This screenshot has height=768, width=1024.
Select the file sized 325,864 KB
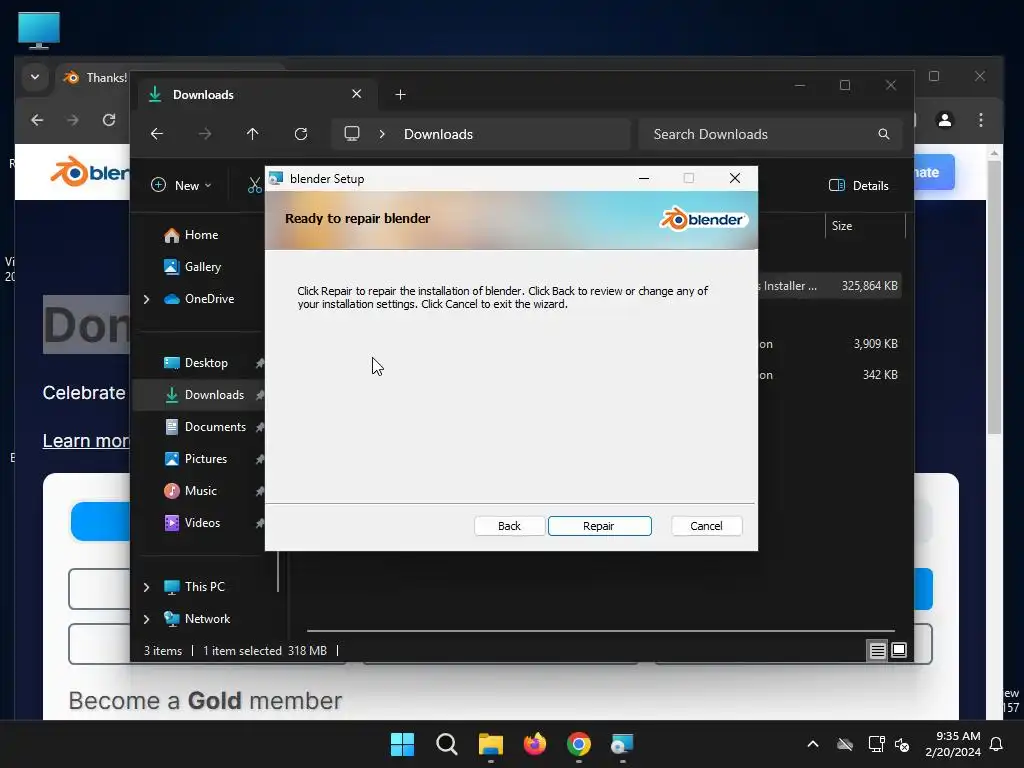coord(829,286)
